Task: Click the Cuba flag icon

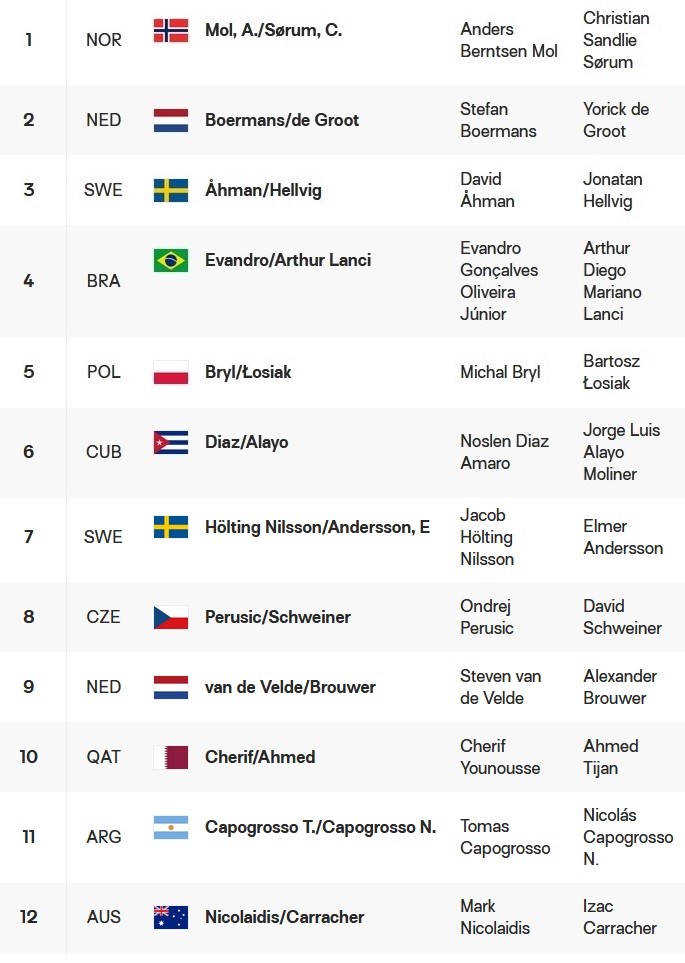Action: pos(171,442)
